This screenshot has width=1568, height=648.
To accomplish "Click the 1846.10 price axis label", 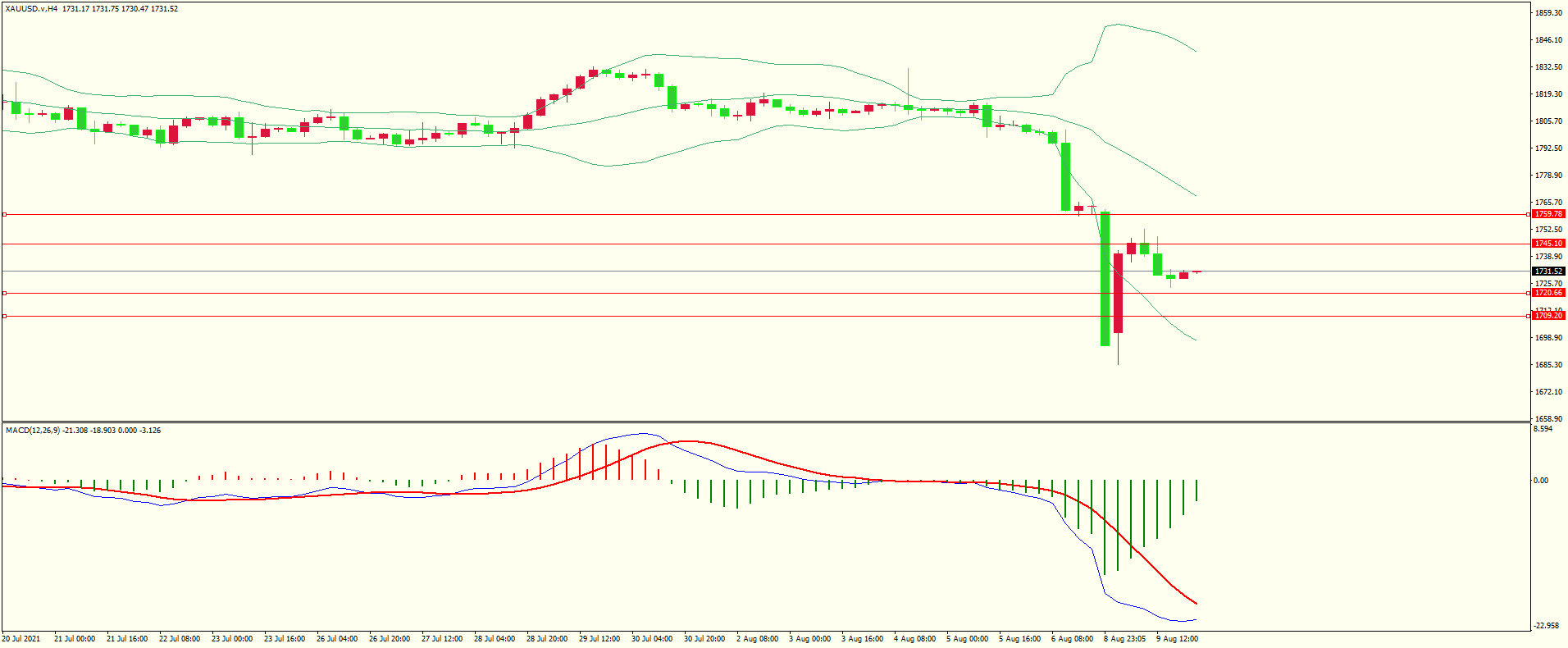I will click(x=1548, y=40).
